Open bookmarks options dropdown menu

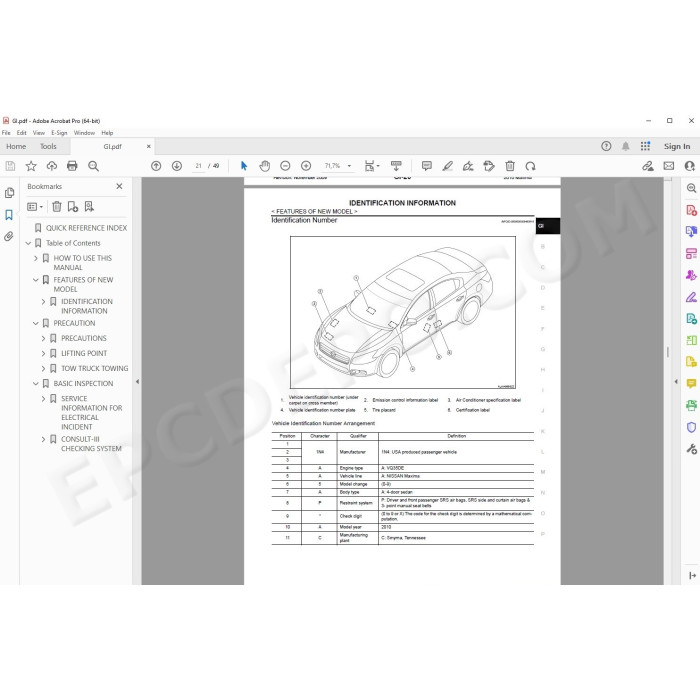pos(35,207)
